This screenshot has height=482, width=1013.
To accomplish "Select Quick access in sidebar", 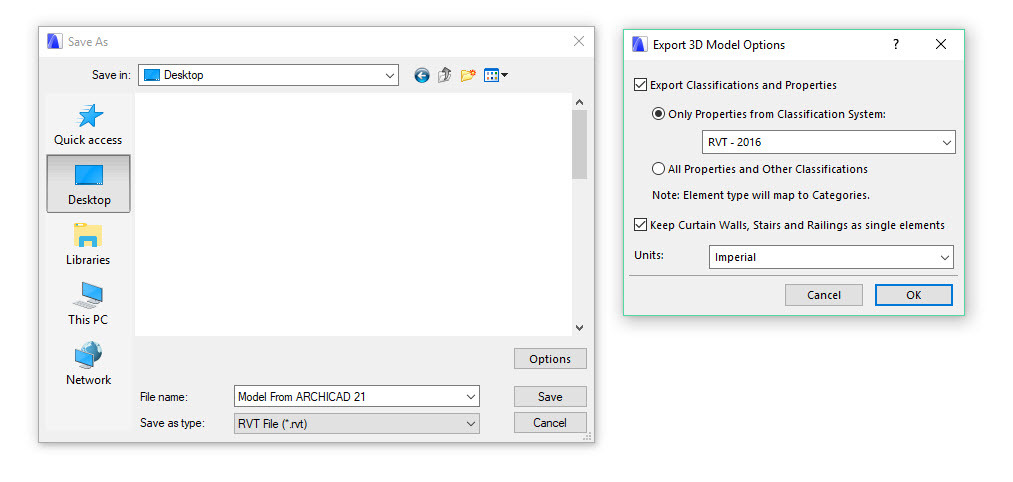I will [88, 124].
